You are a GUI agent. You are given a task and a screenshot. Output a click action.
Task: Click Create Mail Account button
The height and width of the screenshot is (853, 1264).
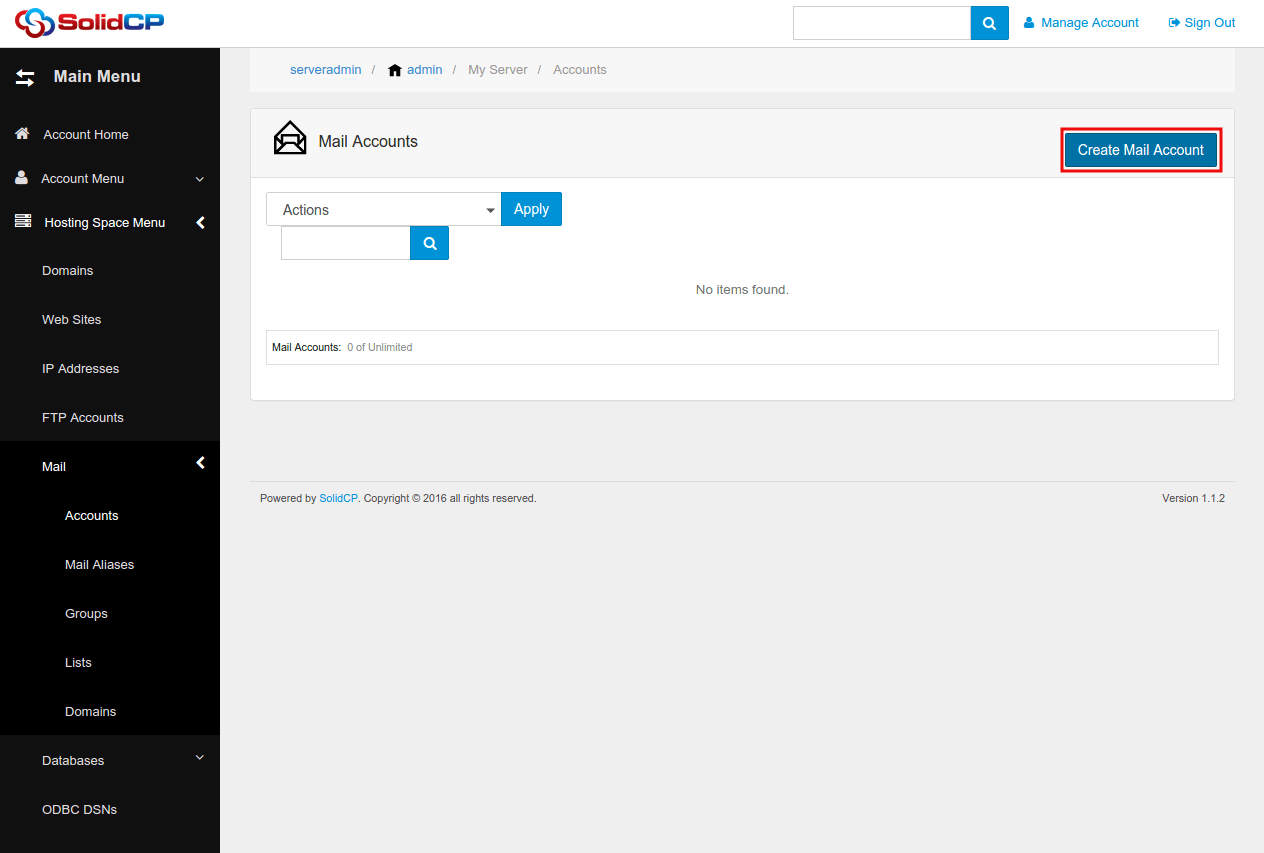point(1140,150)
